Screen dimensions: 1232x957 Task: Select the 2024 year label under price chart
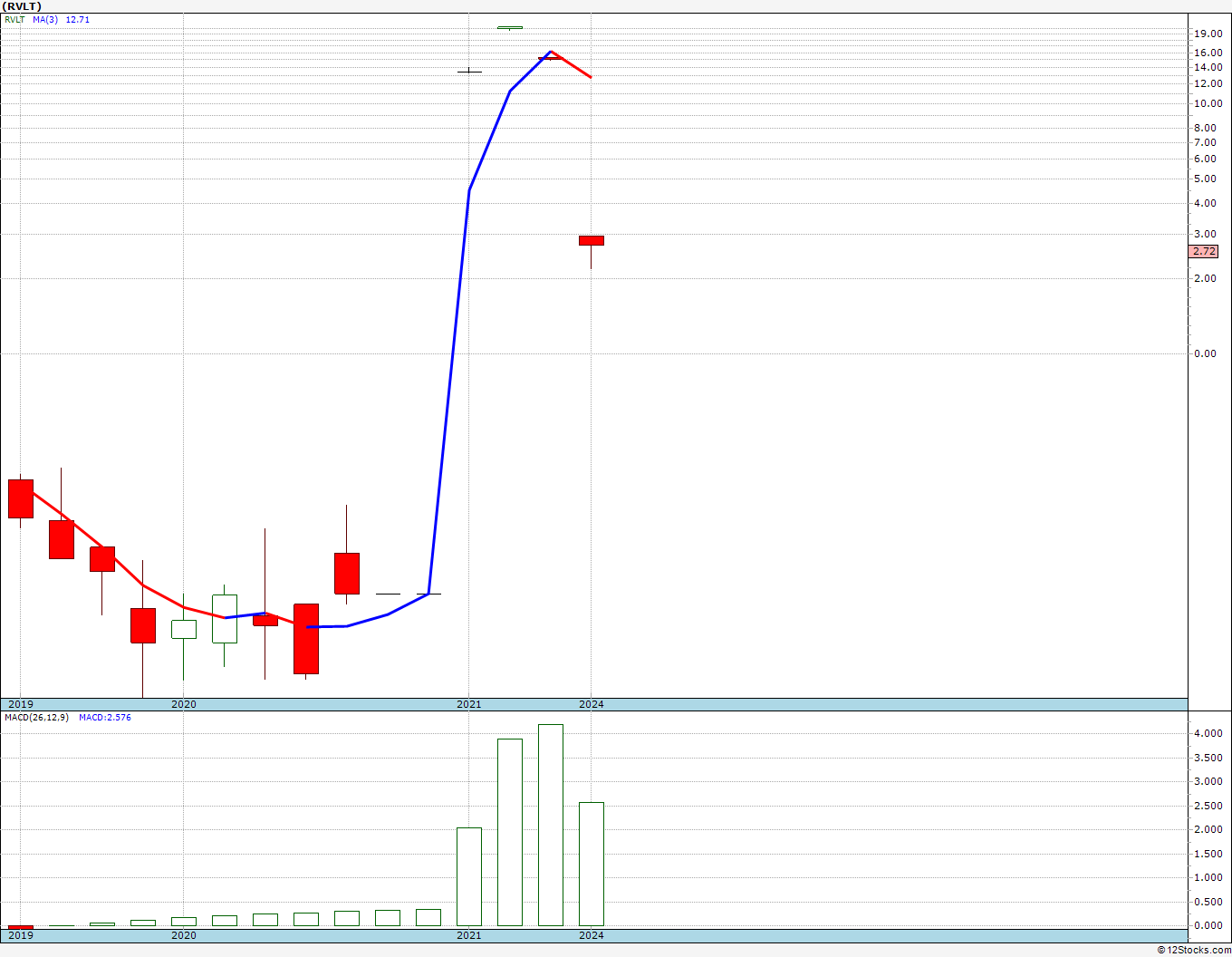(592, 704)
